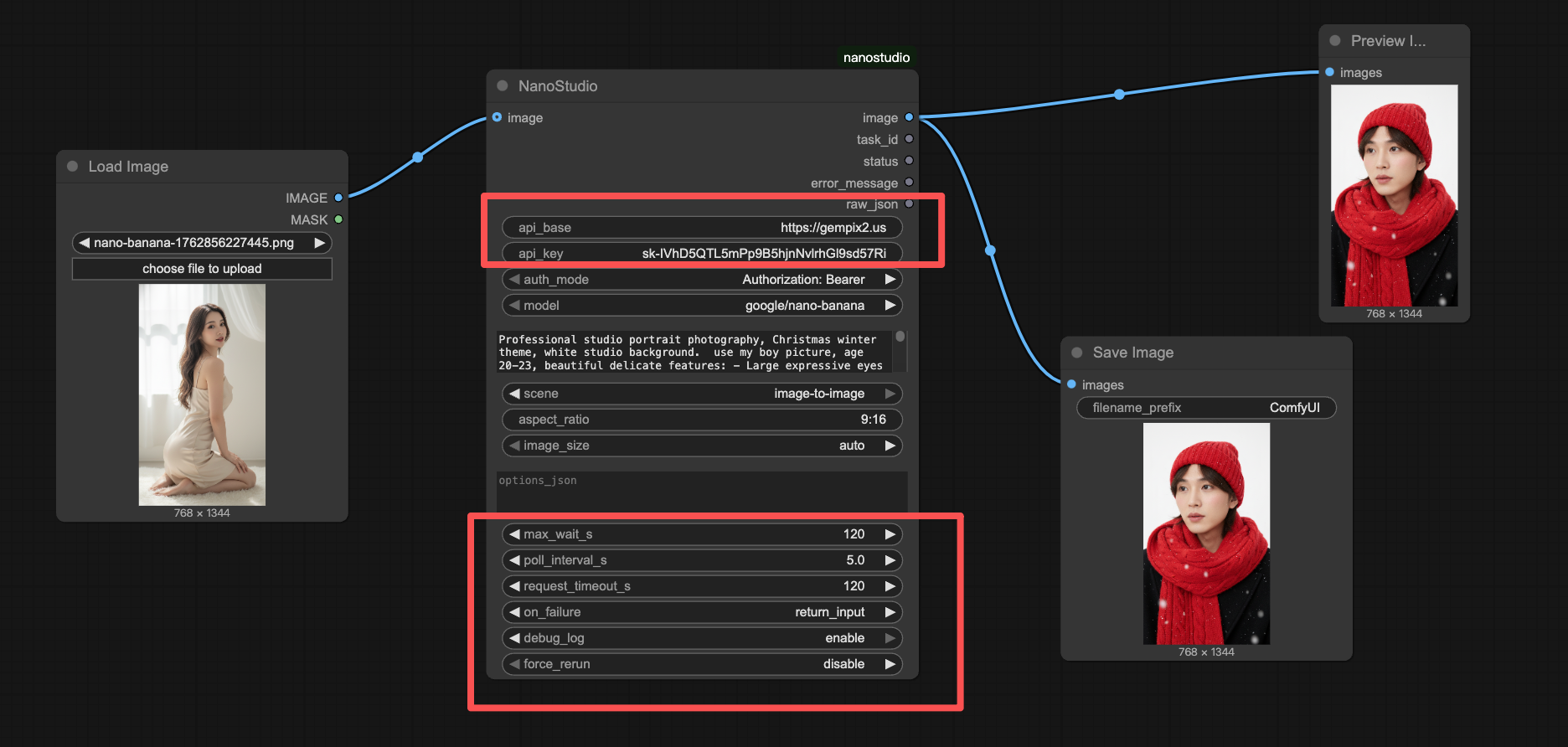1568x747 pixels.
Task: Open the model google/nano-banana dropdown
Action: tap(702, 306)
